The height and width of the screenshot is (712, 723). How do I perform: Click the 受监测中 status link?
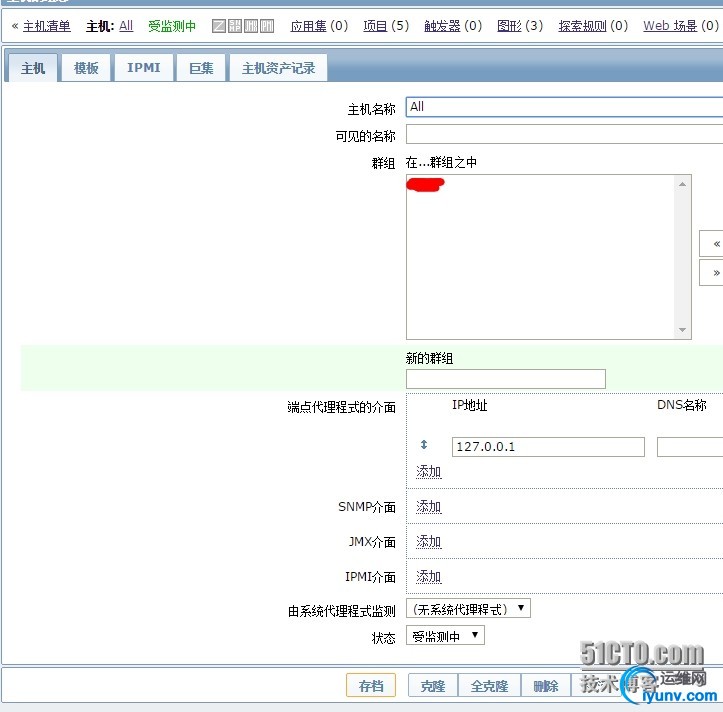coord(172,26)
